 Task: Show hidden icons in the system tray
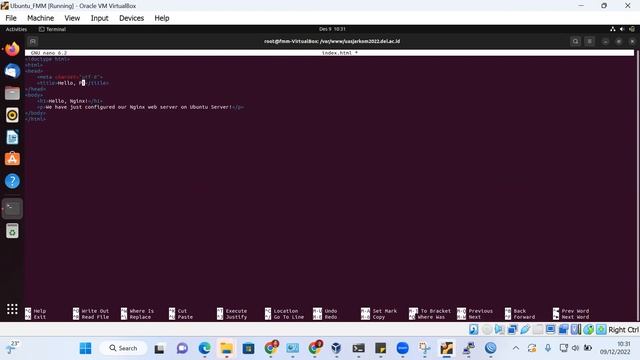[516, 348]
